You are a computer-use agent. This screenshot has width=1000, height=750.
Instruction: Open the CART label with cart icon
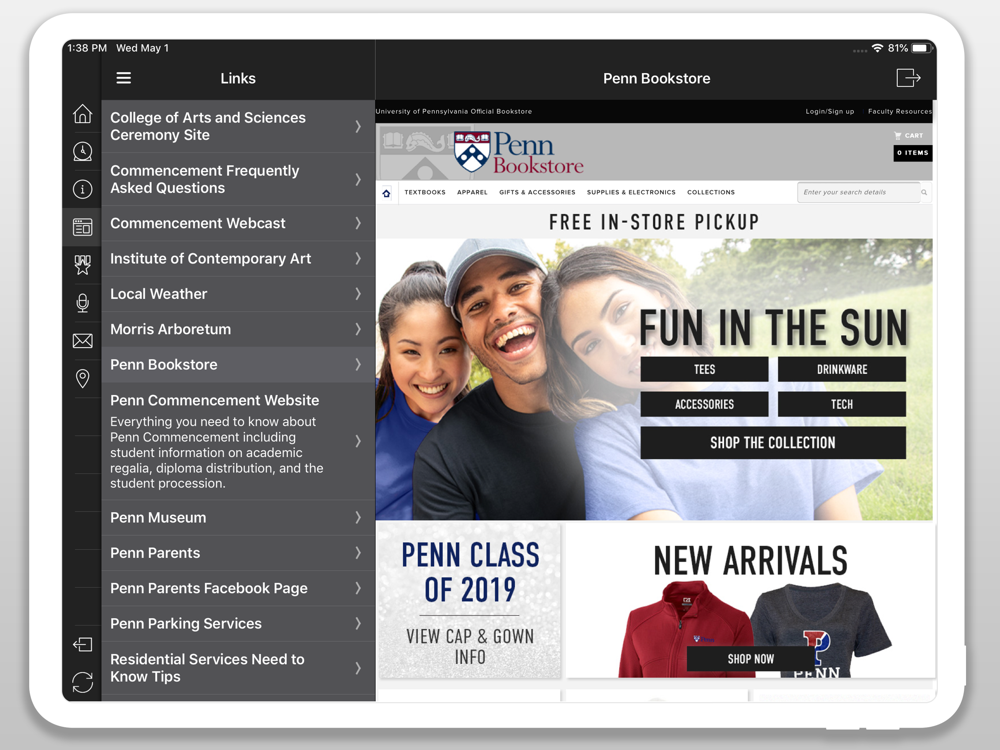pyautogui.click(x=909, y=135)
